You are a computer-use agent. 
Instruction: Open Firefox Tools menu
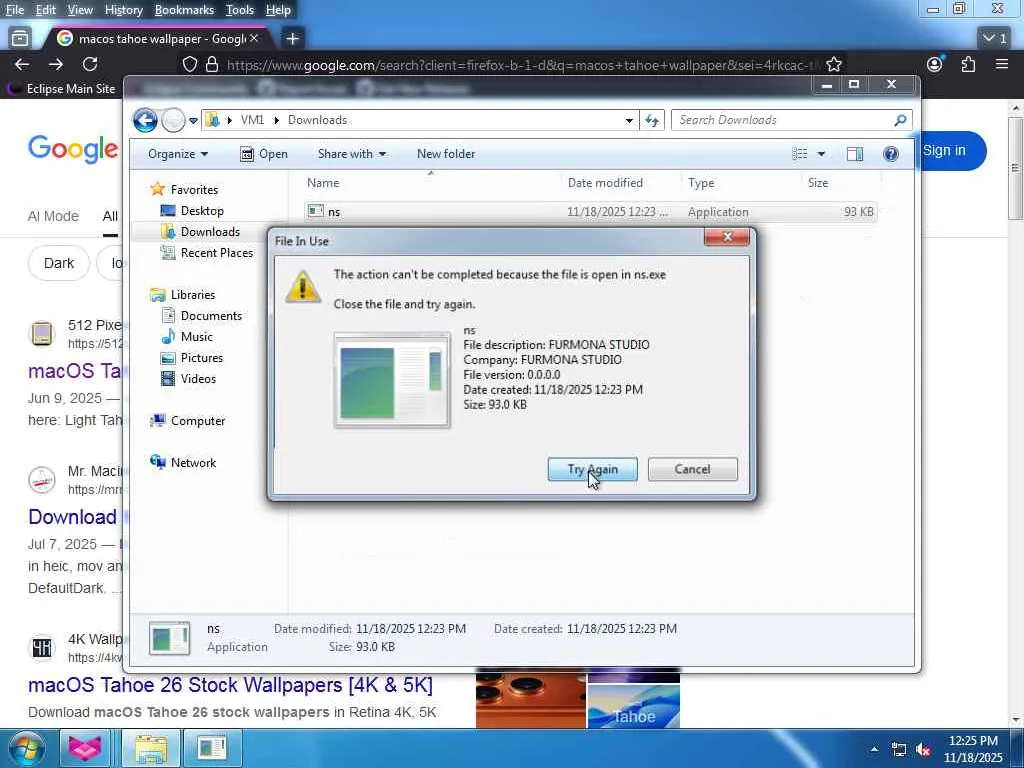pos(240,10)
